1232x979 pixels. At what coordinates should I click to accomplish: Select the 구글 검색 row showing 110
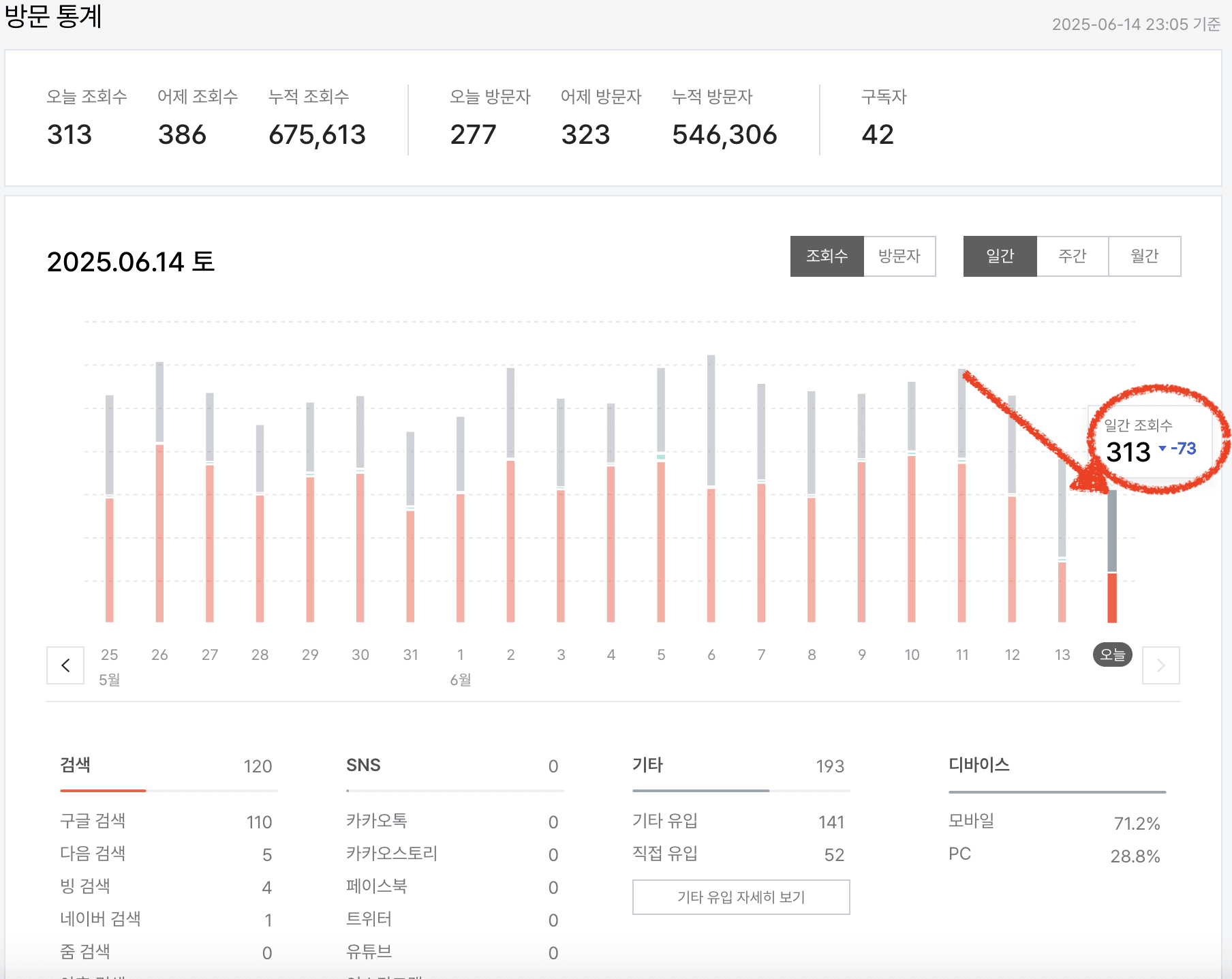pyautogui.click(x=168, y=822)
